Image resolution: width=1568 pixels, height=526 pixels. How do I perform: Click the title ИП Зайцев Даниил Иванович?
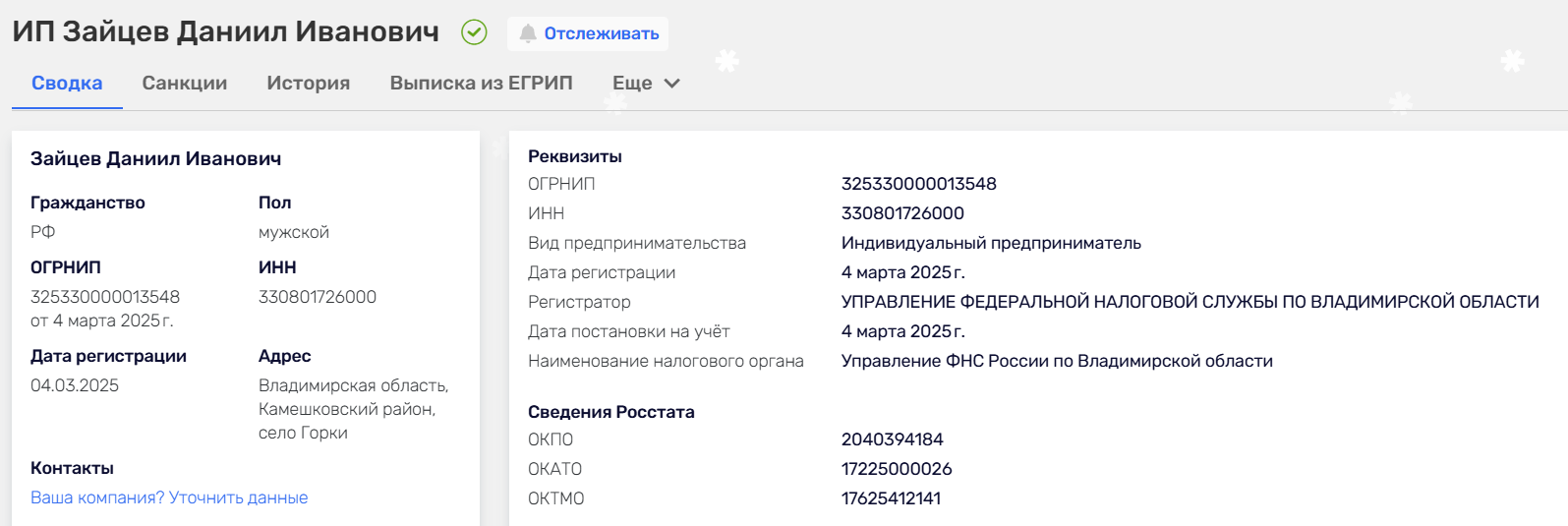(225, 31)
